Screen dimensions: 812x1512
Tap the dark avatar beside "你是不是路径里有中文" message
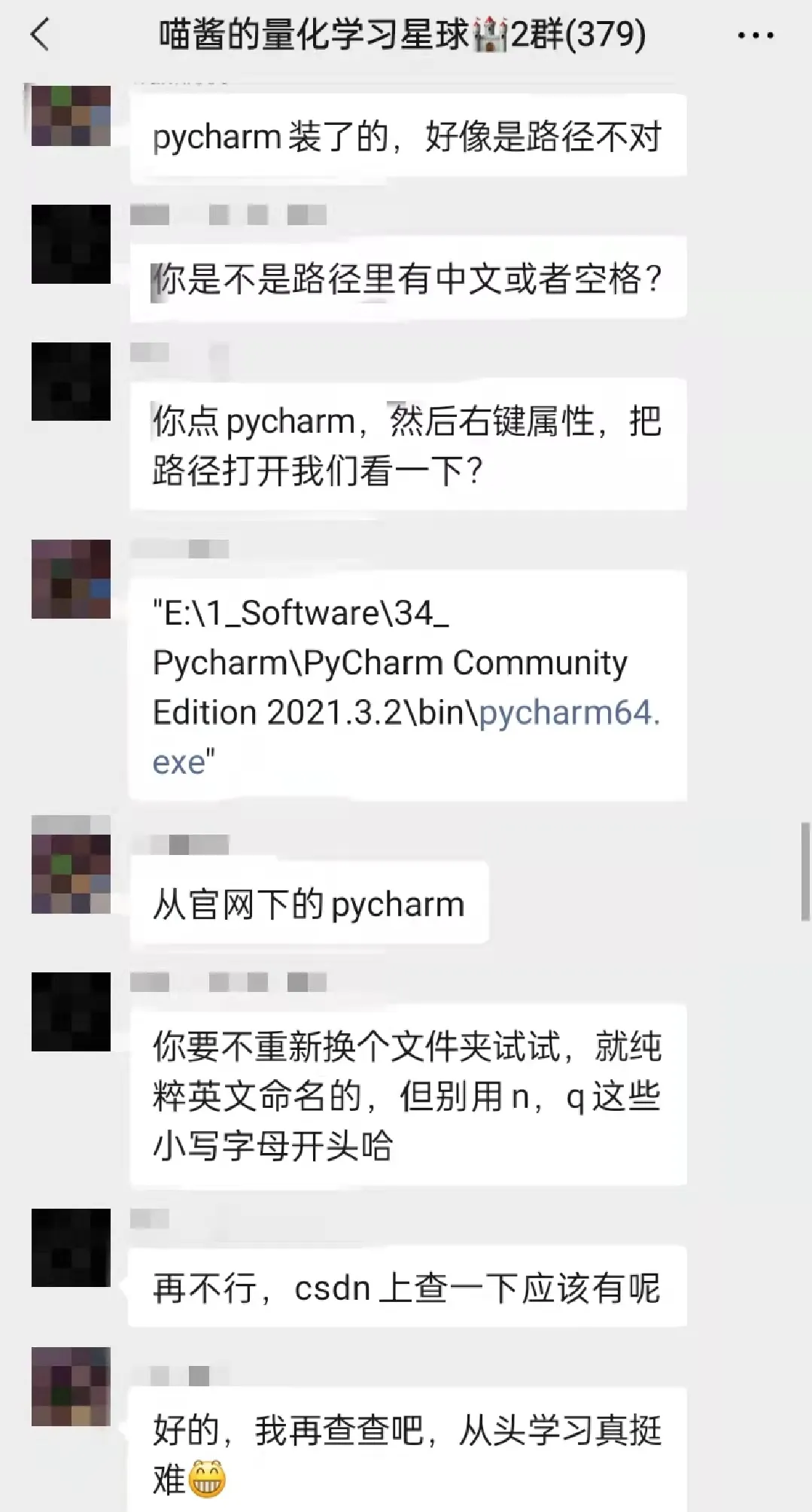[x=71, y=244]
